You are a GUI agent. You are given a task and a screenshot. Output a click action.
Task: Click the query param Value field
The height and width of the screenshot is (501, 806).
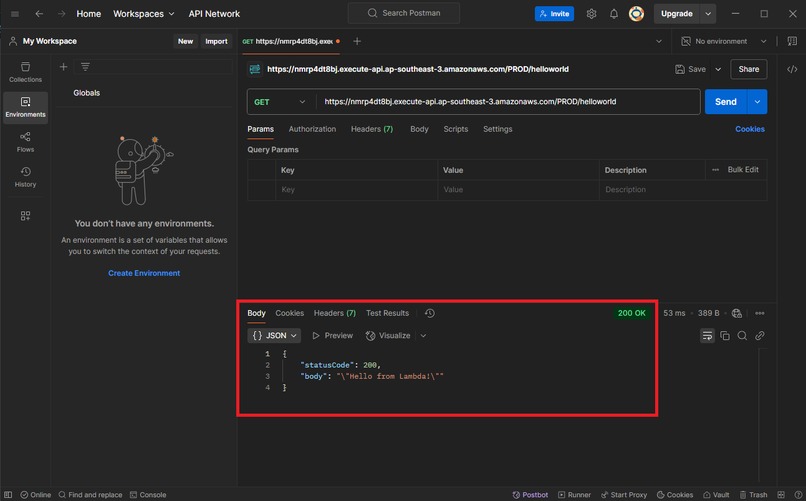[x=518, y=190]
